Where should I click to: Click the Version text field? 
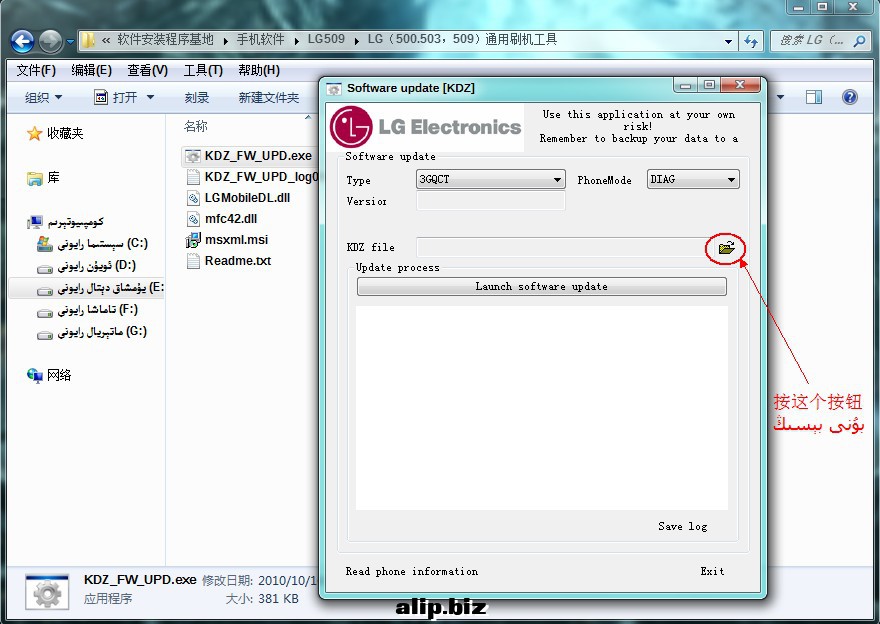tap(491, 201)
